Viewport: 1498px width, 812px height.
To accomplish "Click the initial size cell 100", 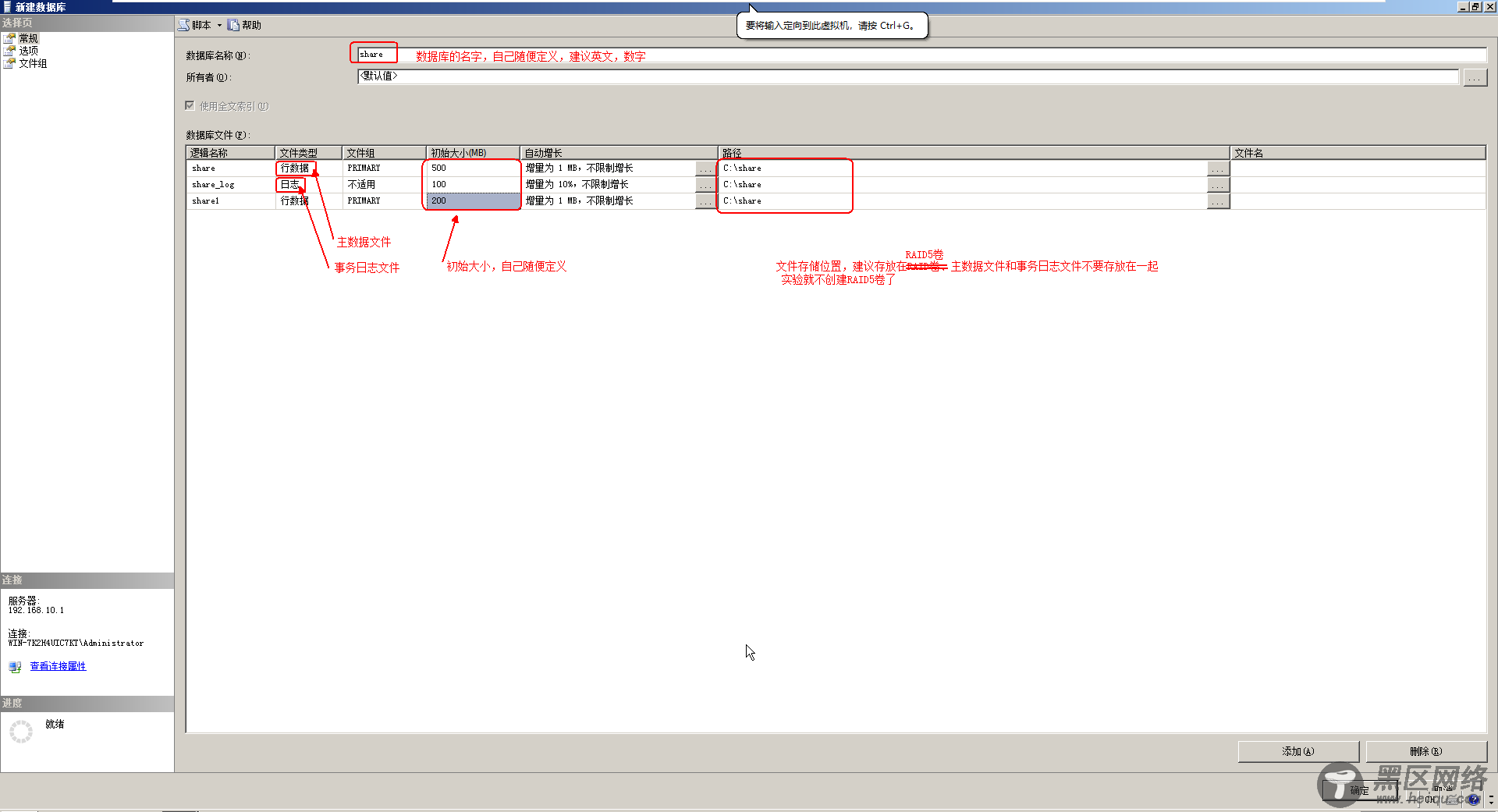I will coord(473,185).
